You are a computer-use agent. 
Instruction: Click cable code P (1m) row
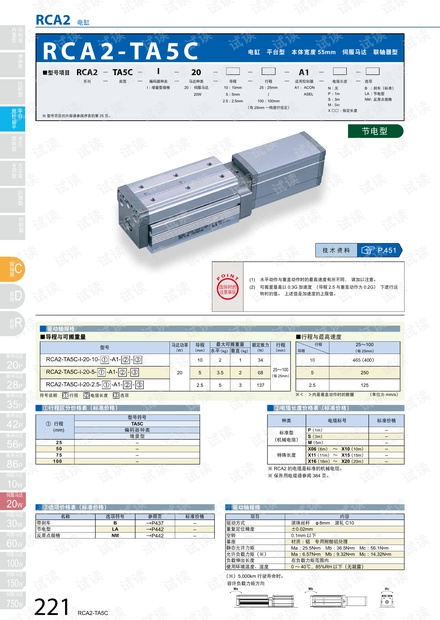[355, 430]
